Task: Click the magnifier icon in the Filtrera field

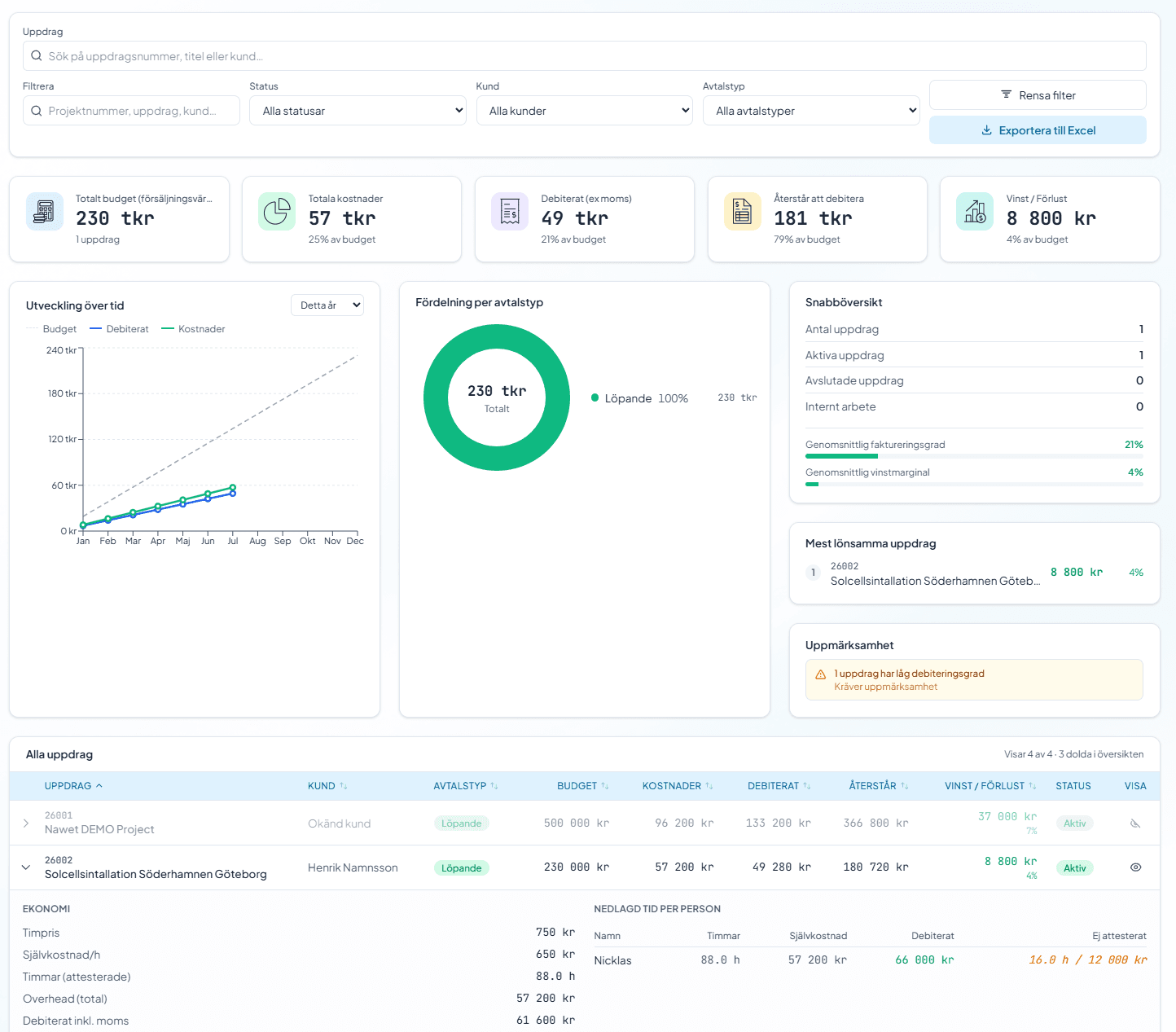Action: click(37, 111)
